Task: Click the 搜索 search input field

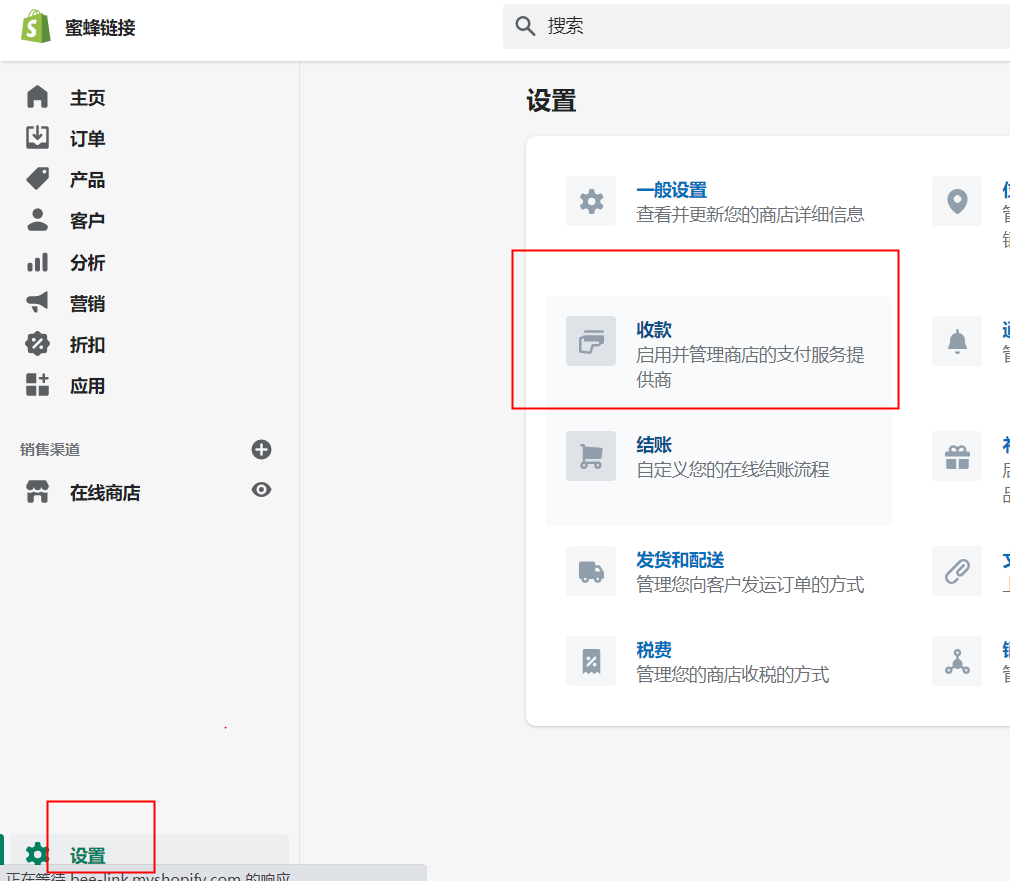Action: (756, 26)
